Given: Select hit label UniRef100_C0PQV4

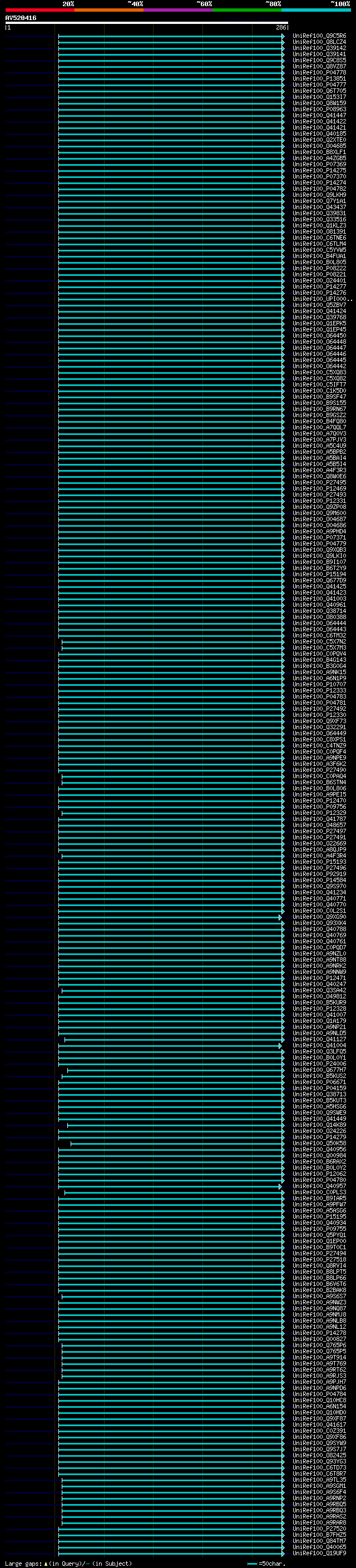Looking at the screenshot, I should click(x=319, y=654).
